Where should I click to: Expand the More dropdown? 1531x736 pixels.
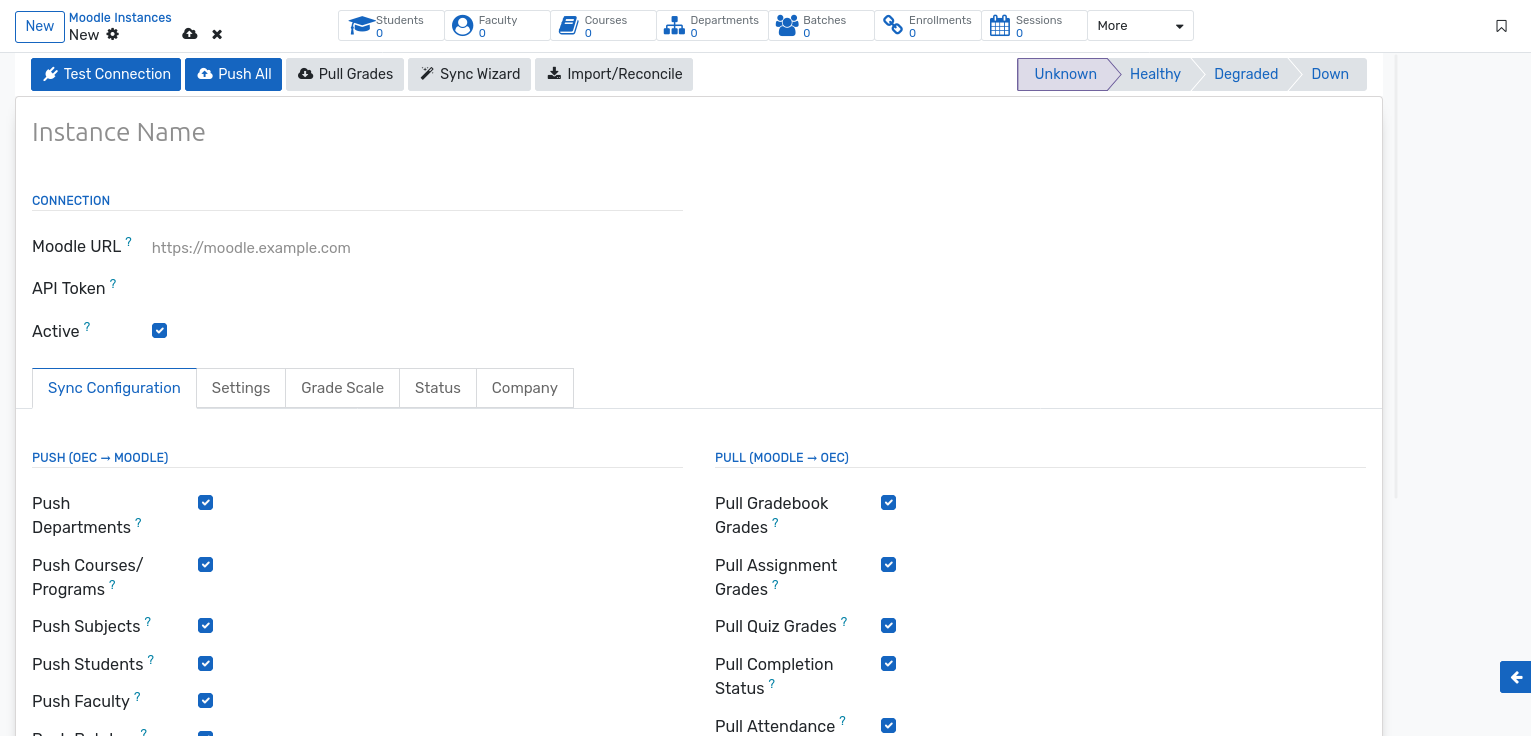(1140, 26)
